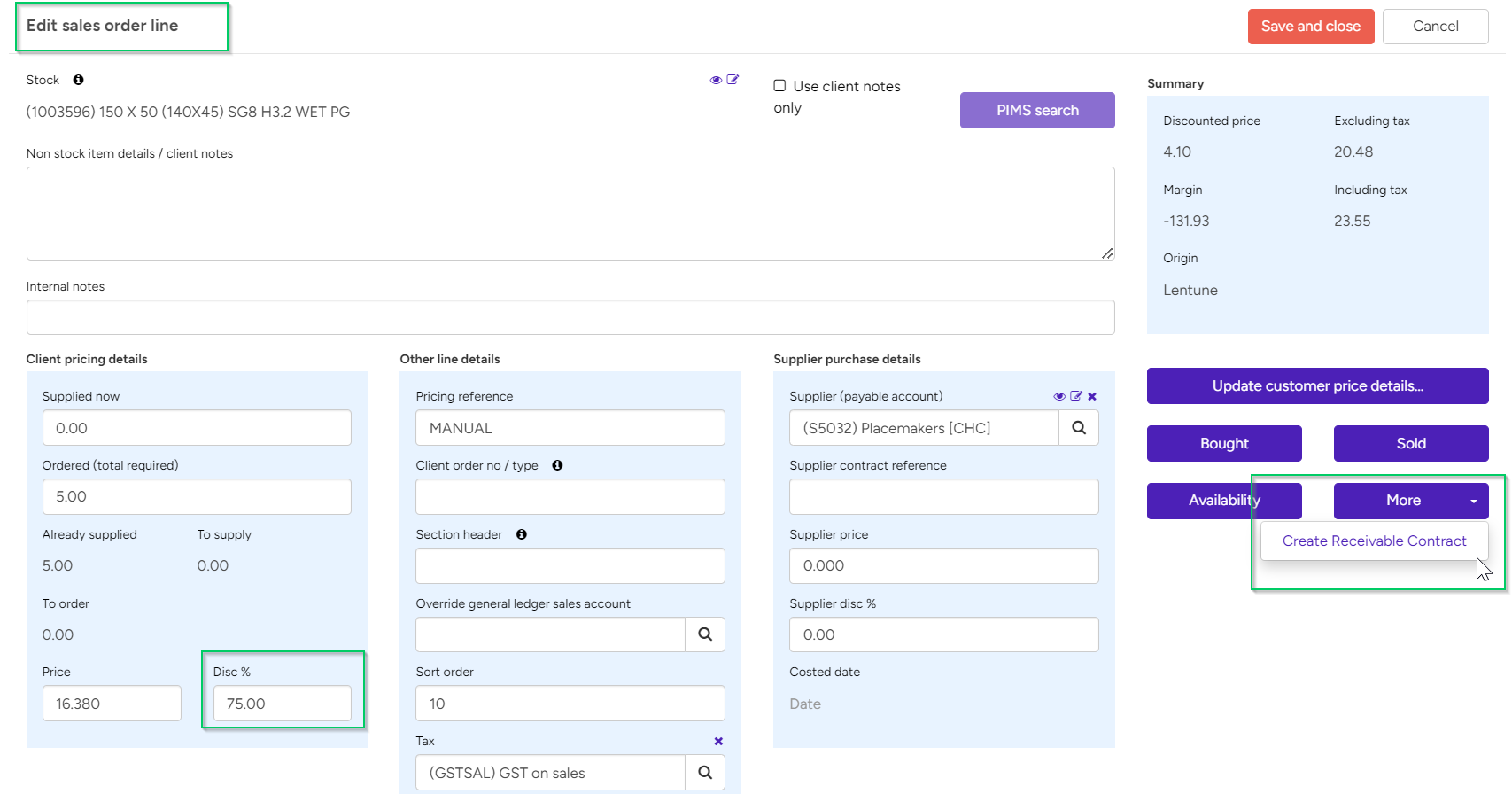
Task: Search Tax code magnifier button
Action: point(705,773)
